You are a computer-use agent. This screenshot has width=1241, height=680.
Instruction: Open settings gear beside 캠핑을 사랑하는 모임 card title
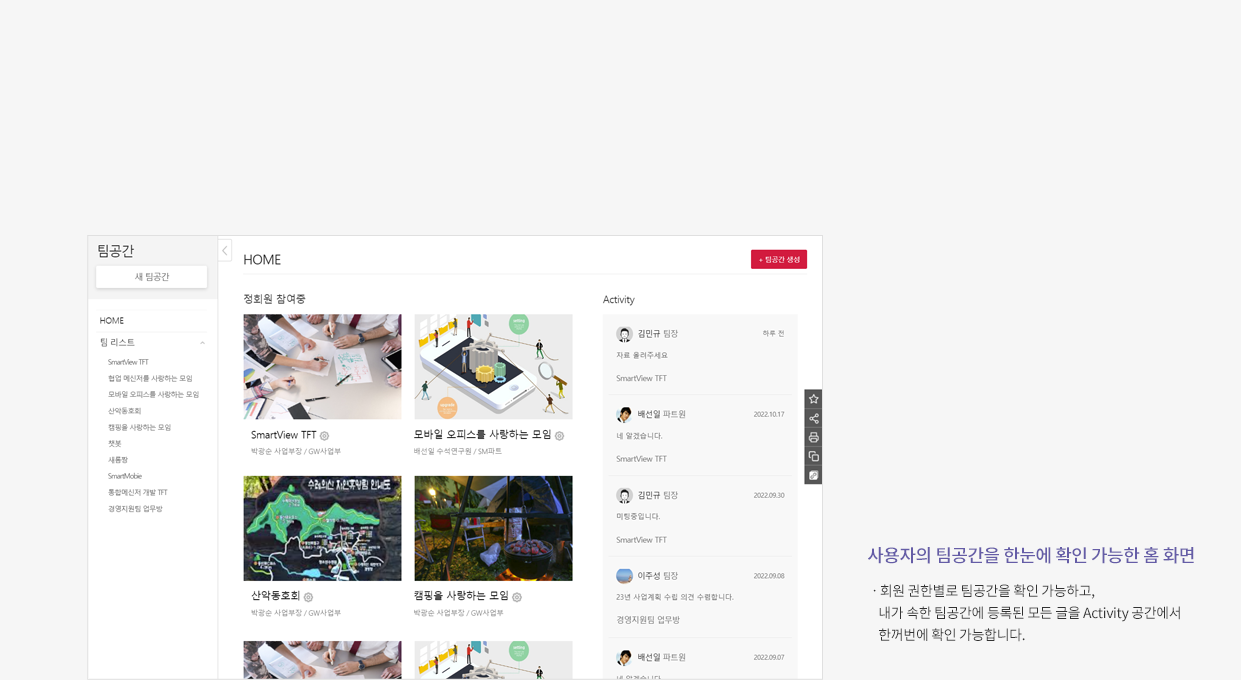point(517,597)
